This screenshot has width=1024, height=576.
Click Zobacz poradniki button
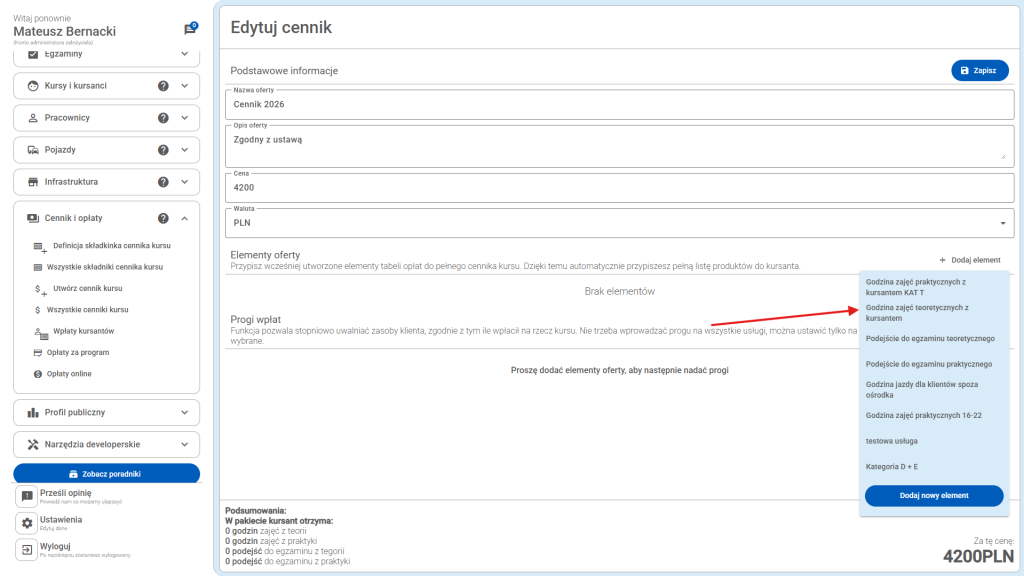106,473
